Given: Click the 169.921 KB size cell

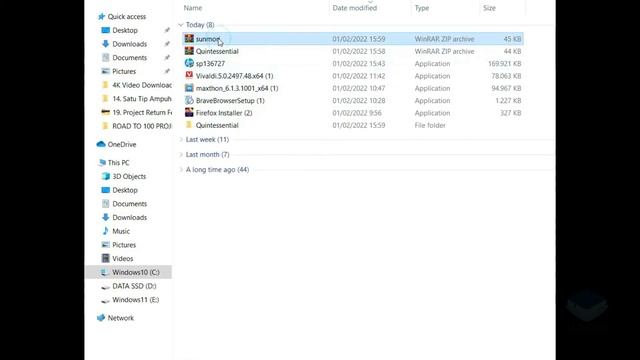Looking at the screenshot, I should point(504,64).
